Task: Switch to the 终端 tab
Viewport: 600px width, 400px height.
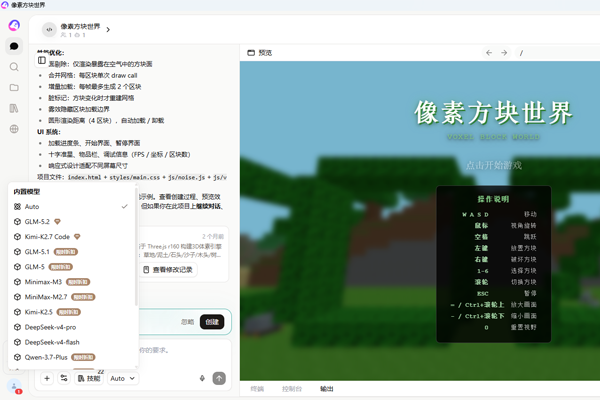Action: pos(257,389)
